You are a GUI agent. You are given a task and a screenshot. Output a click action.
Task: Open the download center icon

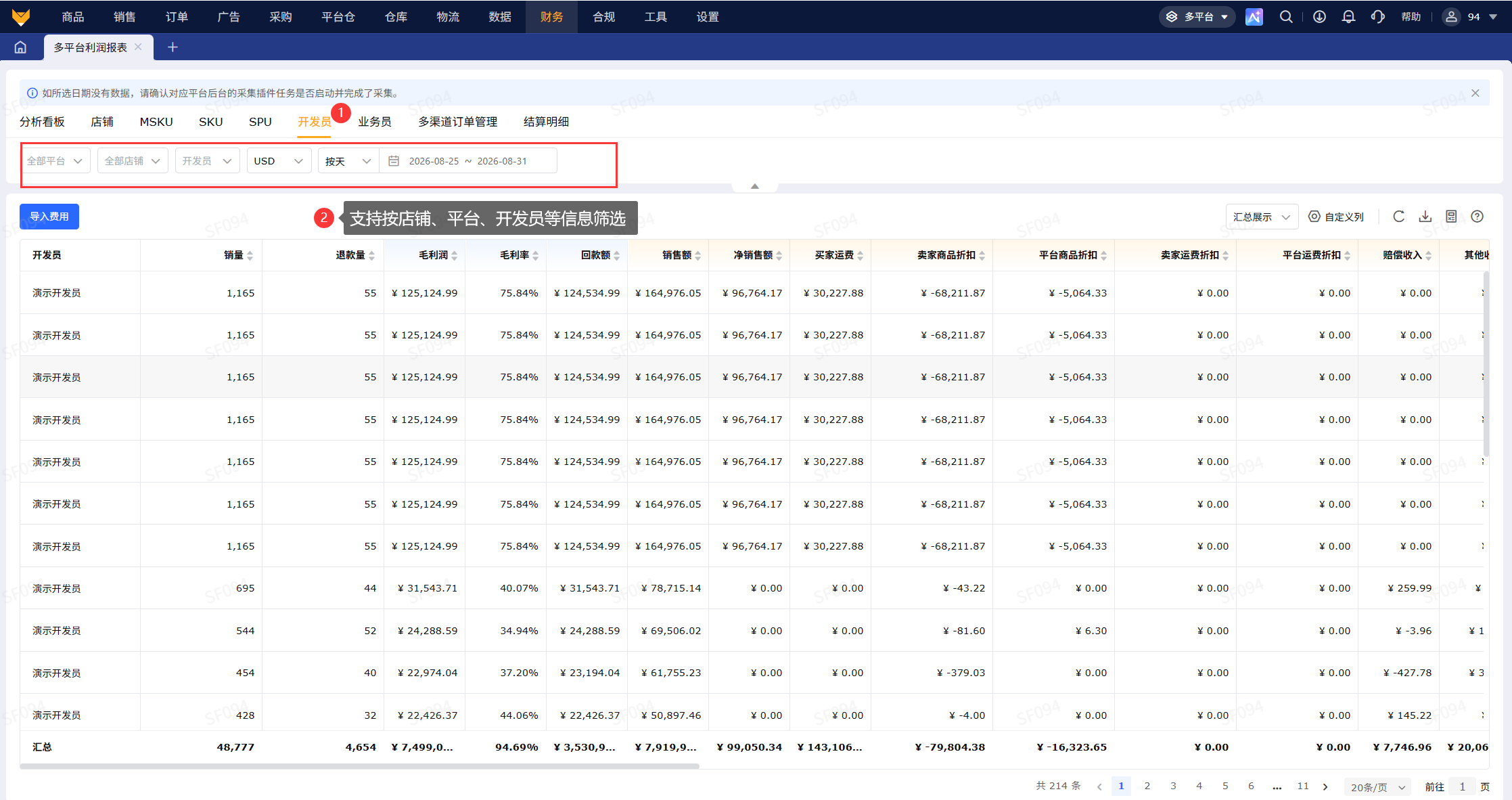(x=1319, y=17)
